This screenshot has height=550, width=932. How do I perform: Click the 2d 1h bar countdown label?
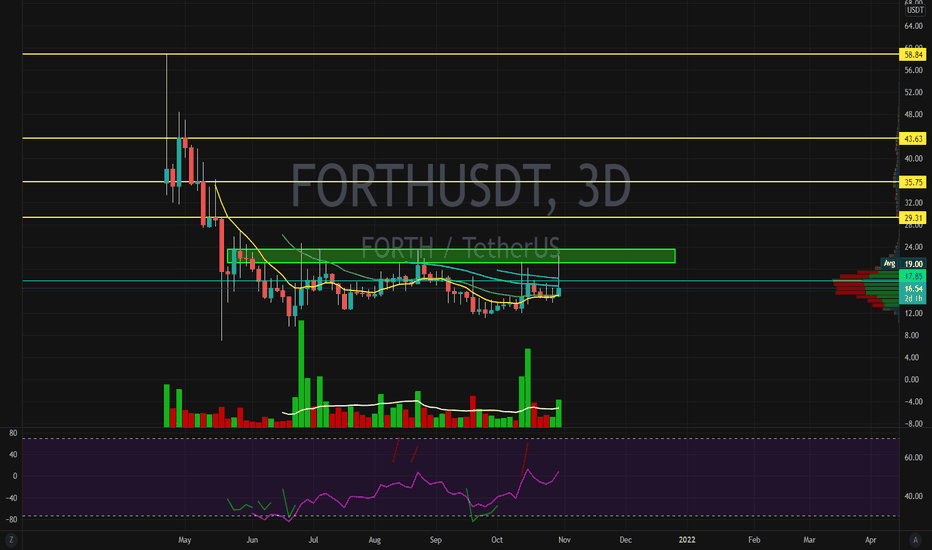click(913, 298)
